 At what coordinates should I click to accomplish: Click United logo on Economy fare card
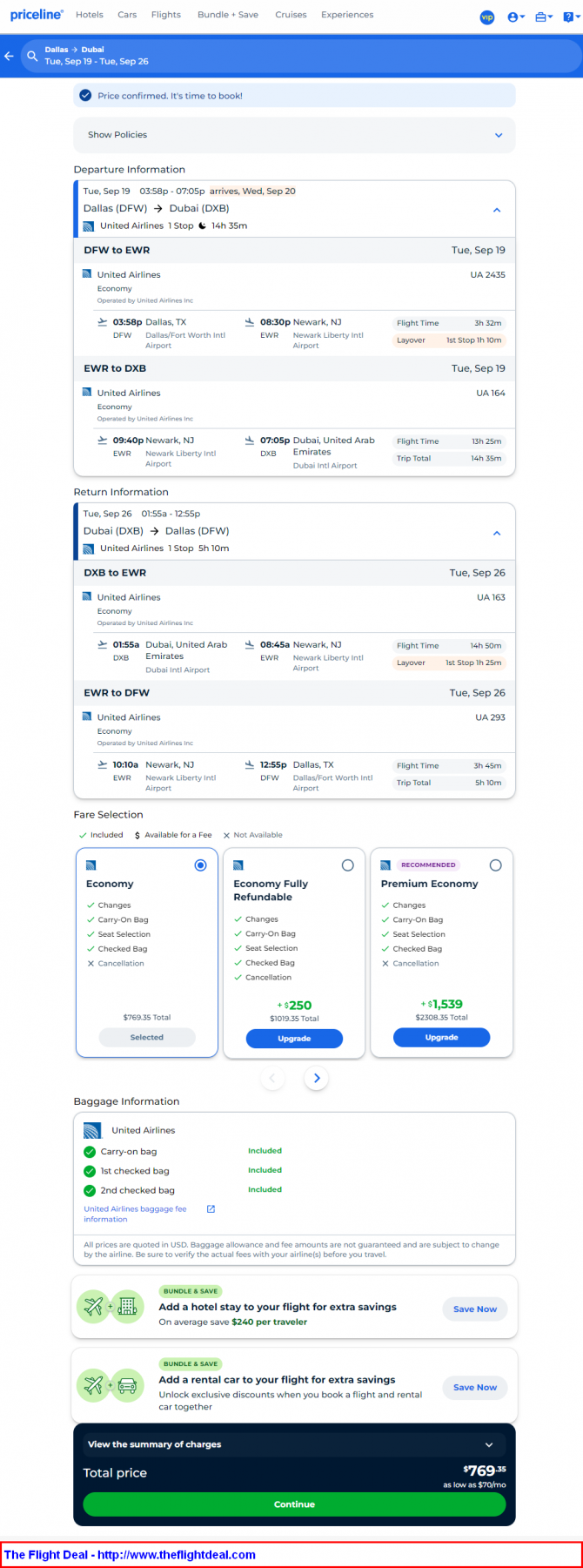pos(90,865)
